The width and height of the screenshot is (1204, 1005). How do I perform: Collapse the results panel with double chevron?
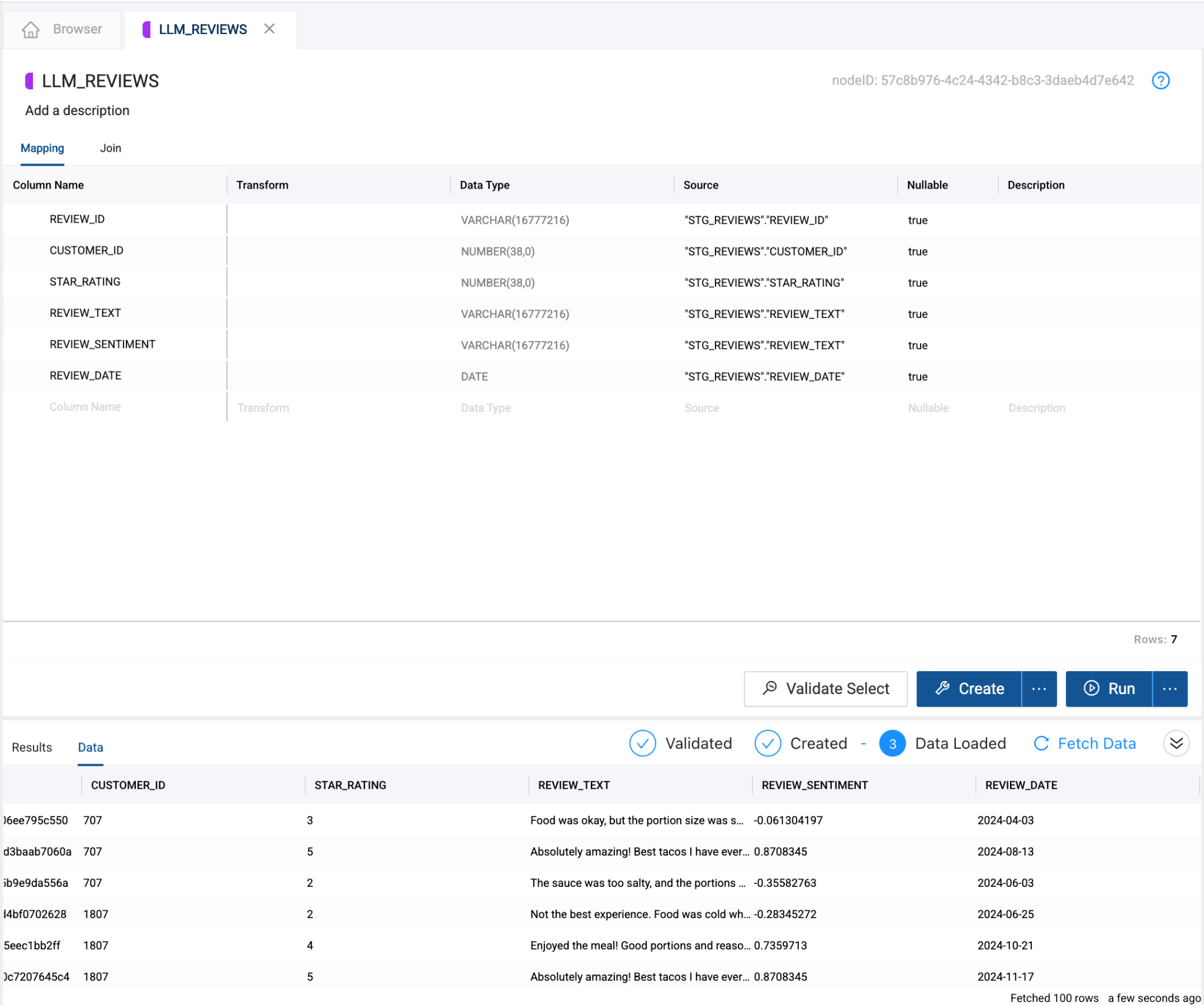tap(1176, 743)
